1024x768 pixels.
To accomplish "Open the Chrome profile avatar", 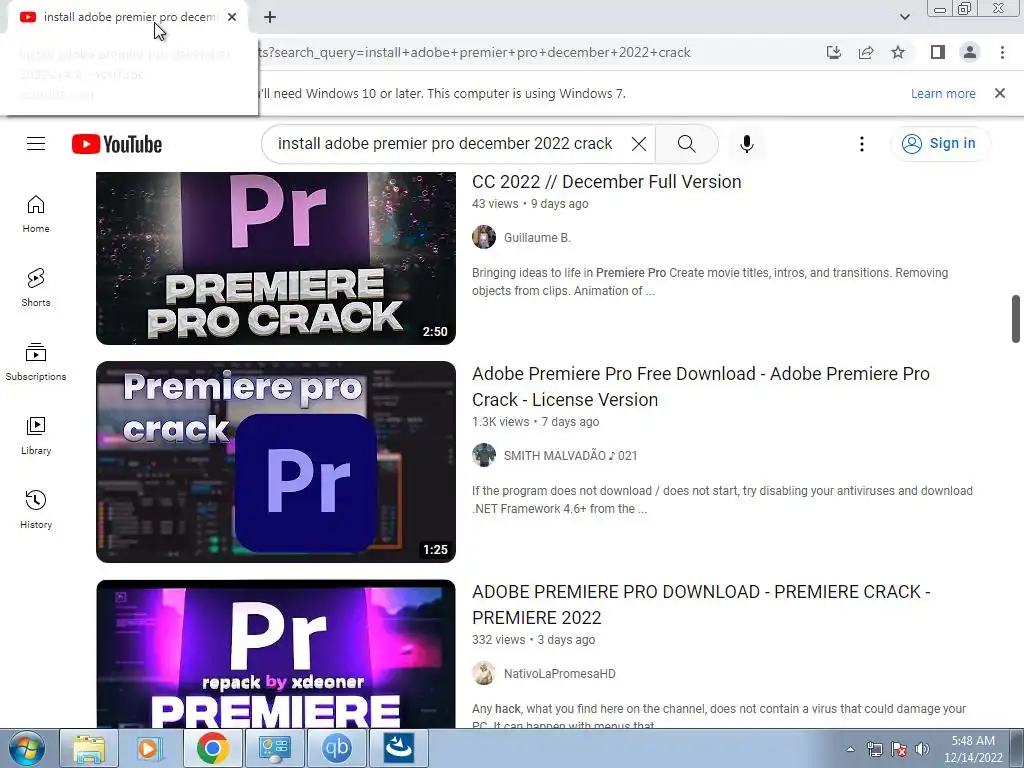I will [970, 52].
